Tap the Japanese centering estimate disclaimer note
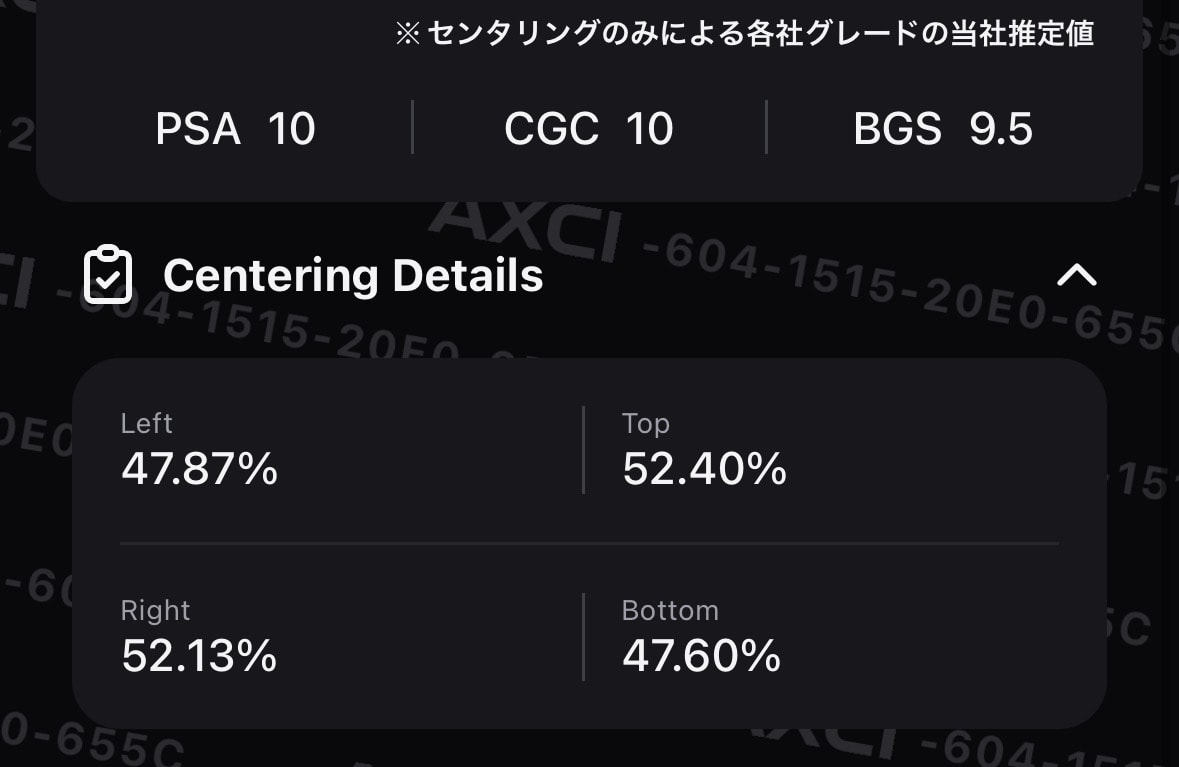 click(x=744, y=34)
